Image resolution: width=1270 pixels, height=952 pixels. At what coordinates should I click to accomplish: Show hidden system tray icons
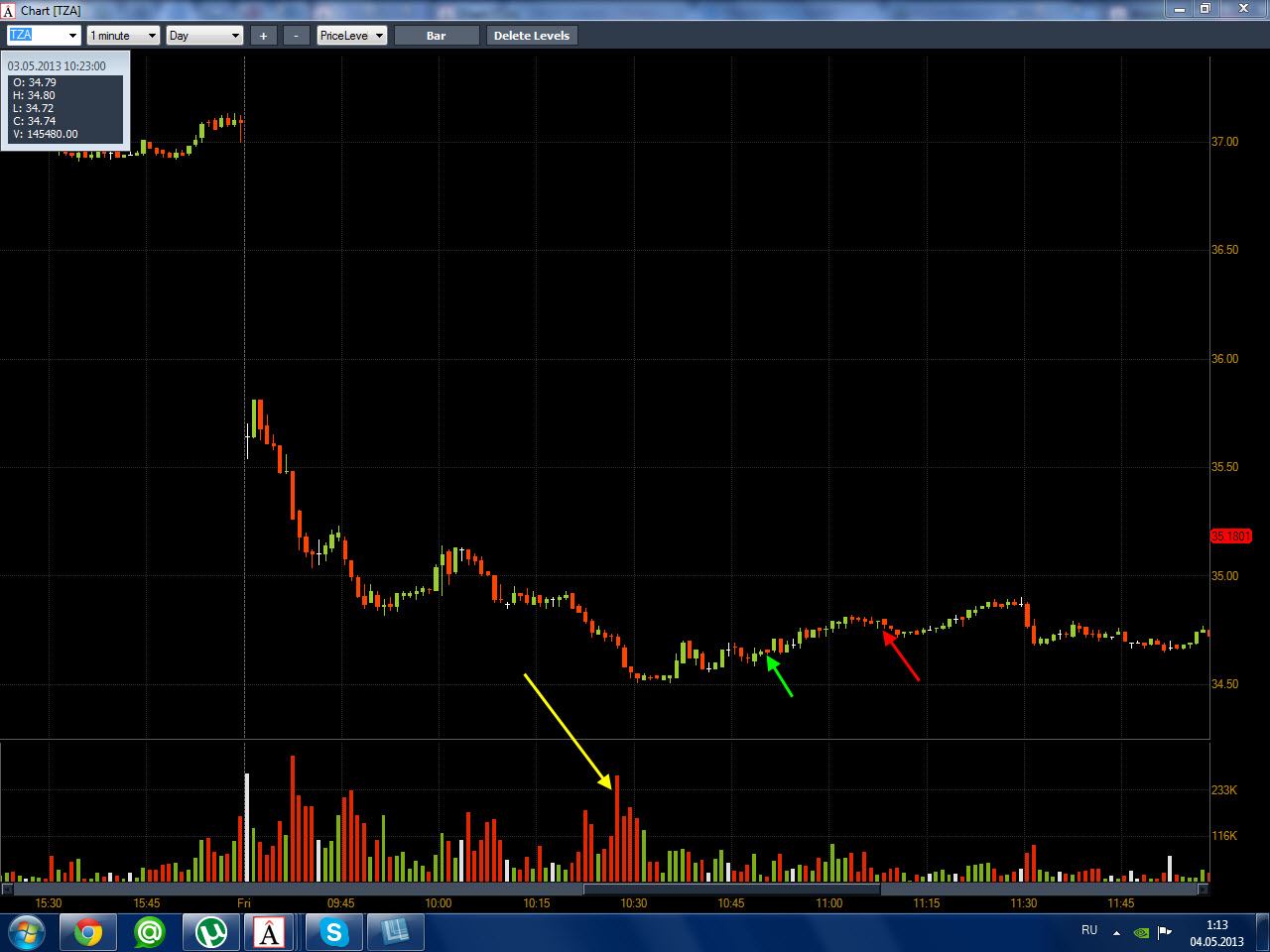[x=1116, y=933]
